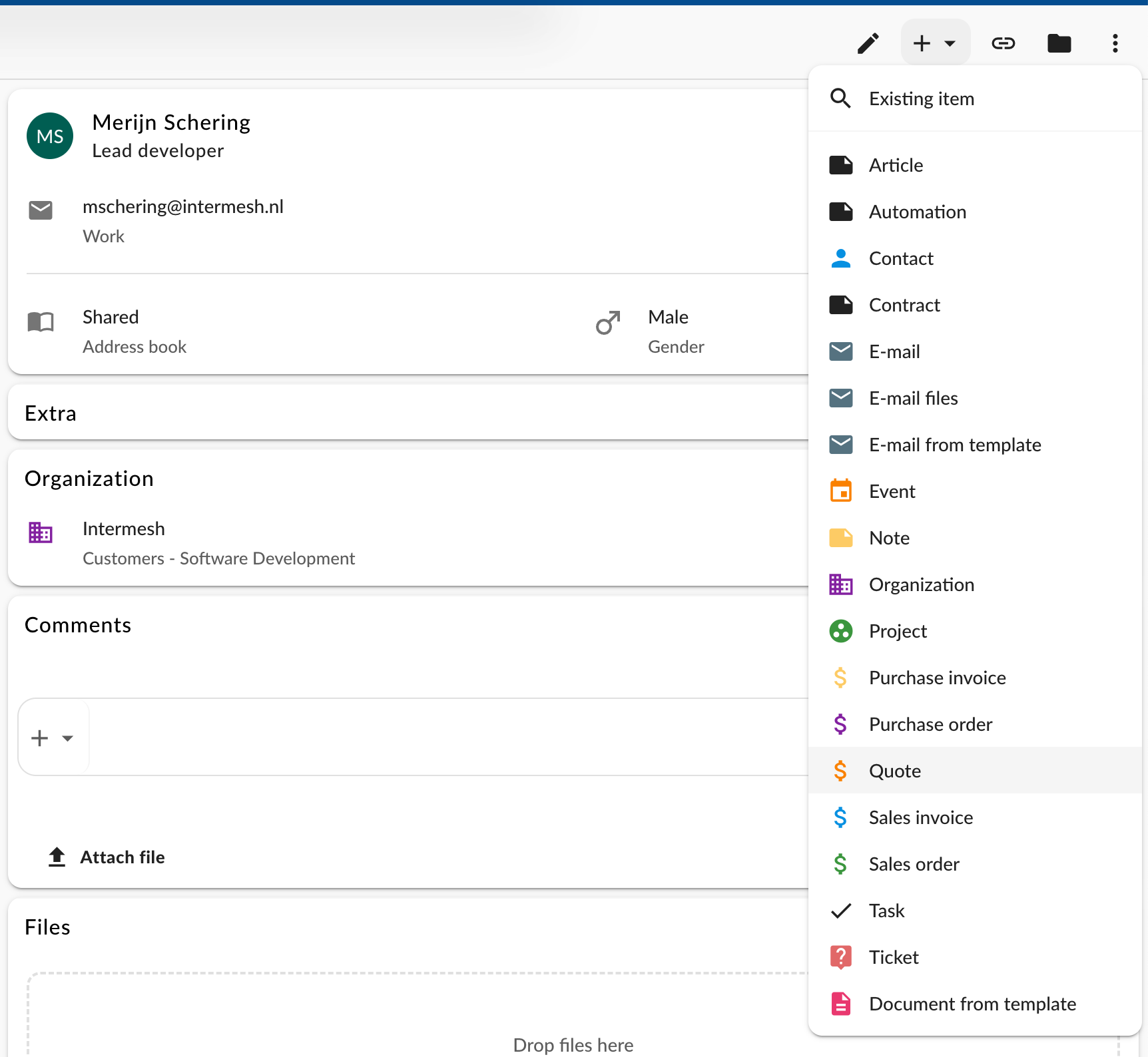The width and height of the screenshot is (1148, 1057).
Task: Click the pink Document from template icon
Action: point(840,1004)
